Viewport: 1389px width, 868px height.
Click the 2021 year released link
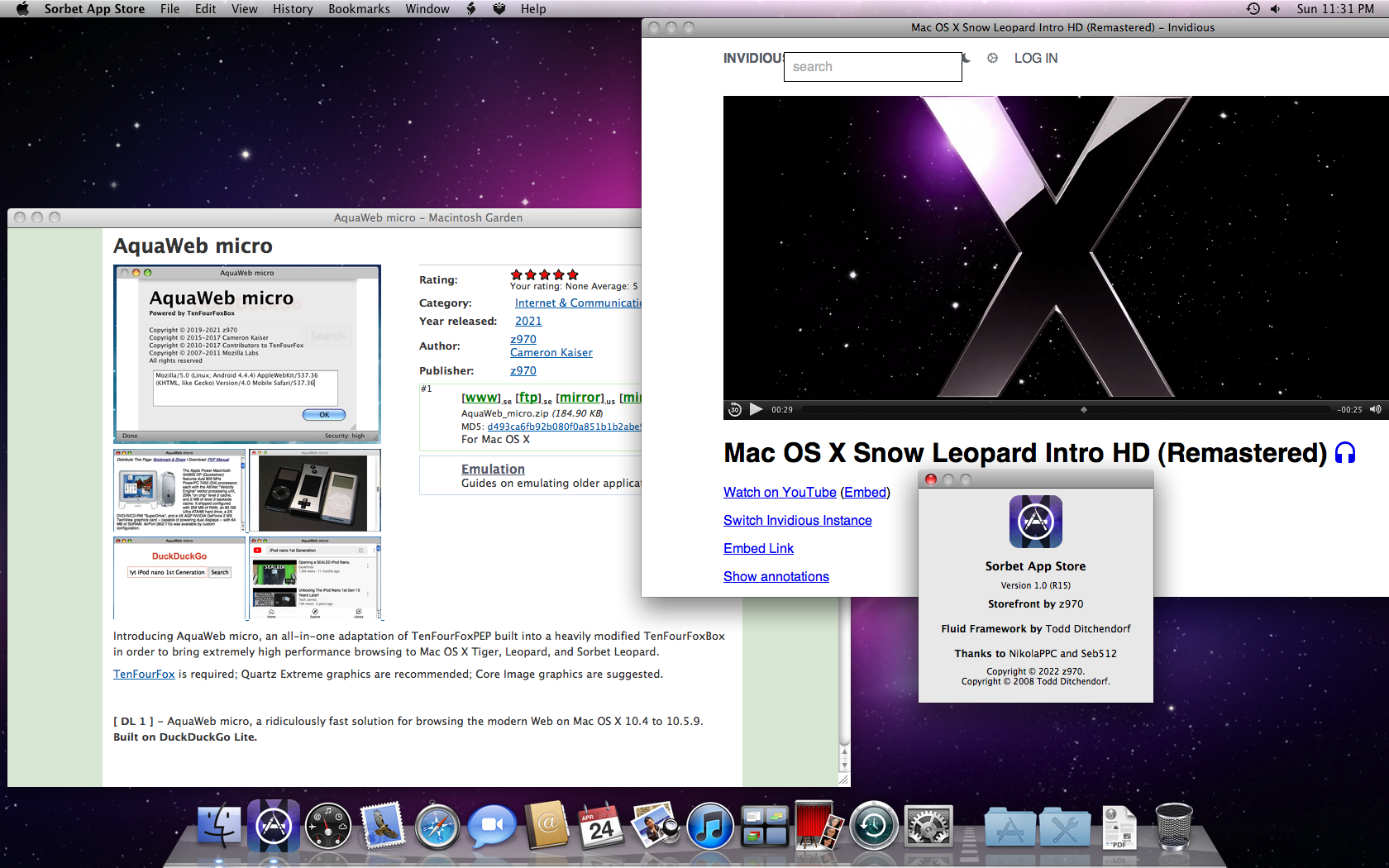[528, 321]
